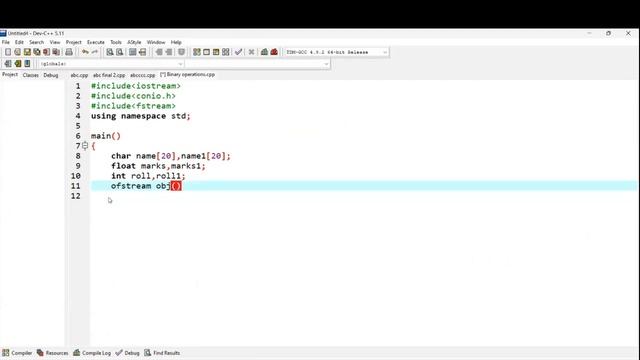Viewport: 640px width, 360px height.
Task: Click the Indent toolbar icon
Action: click(159, 52)
